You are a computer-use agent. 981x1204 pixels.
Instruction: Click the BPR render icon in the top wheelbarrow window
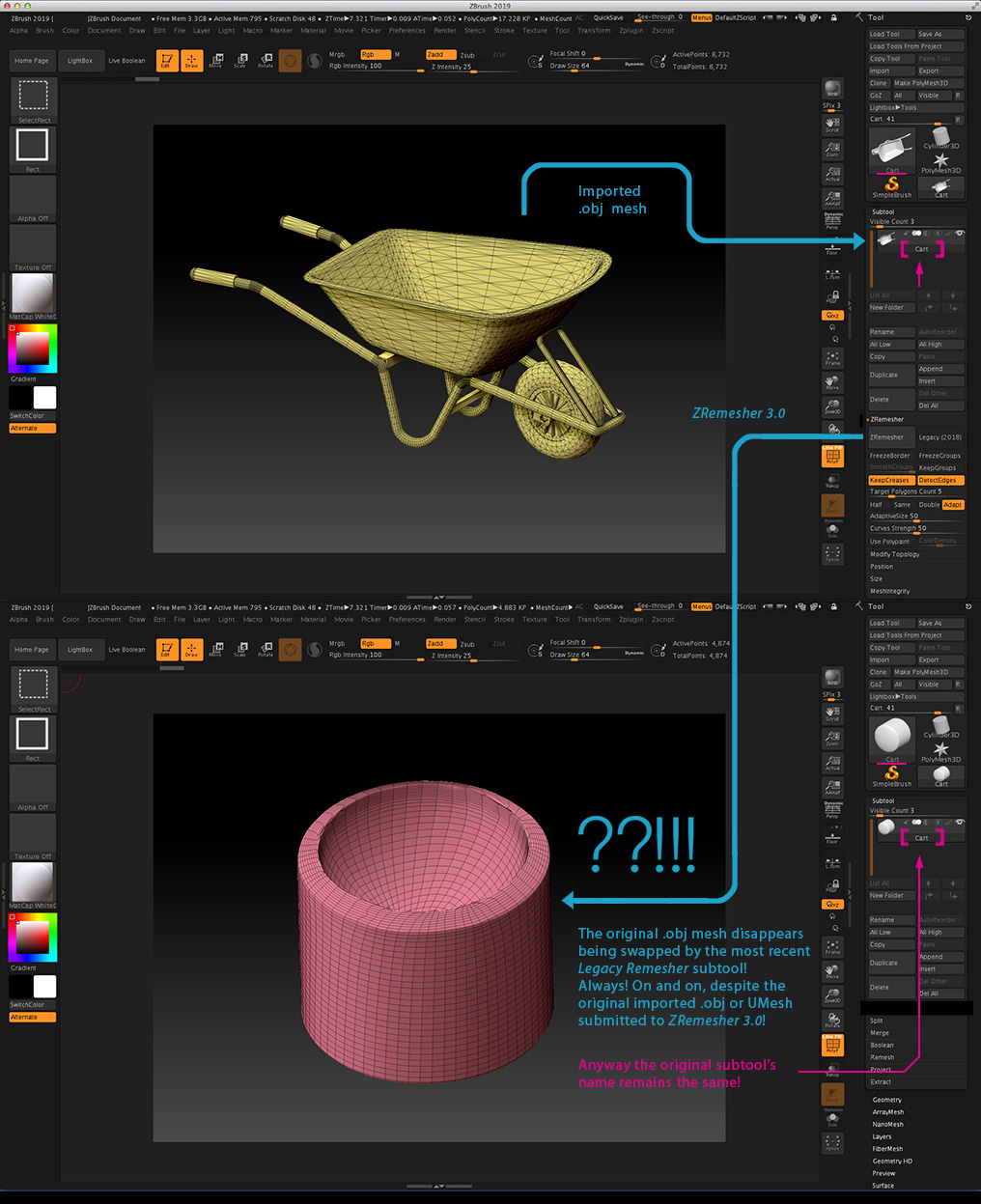tap(832, 89)
